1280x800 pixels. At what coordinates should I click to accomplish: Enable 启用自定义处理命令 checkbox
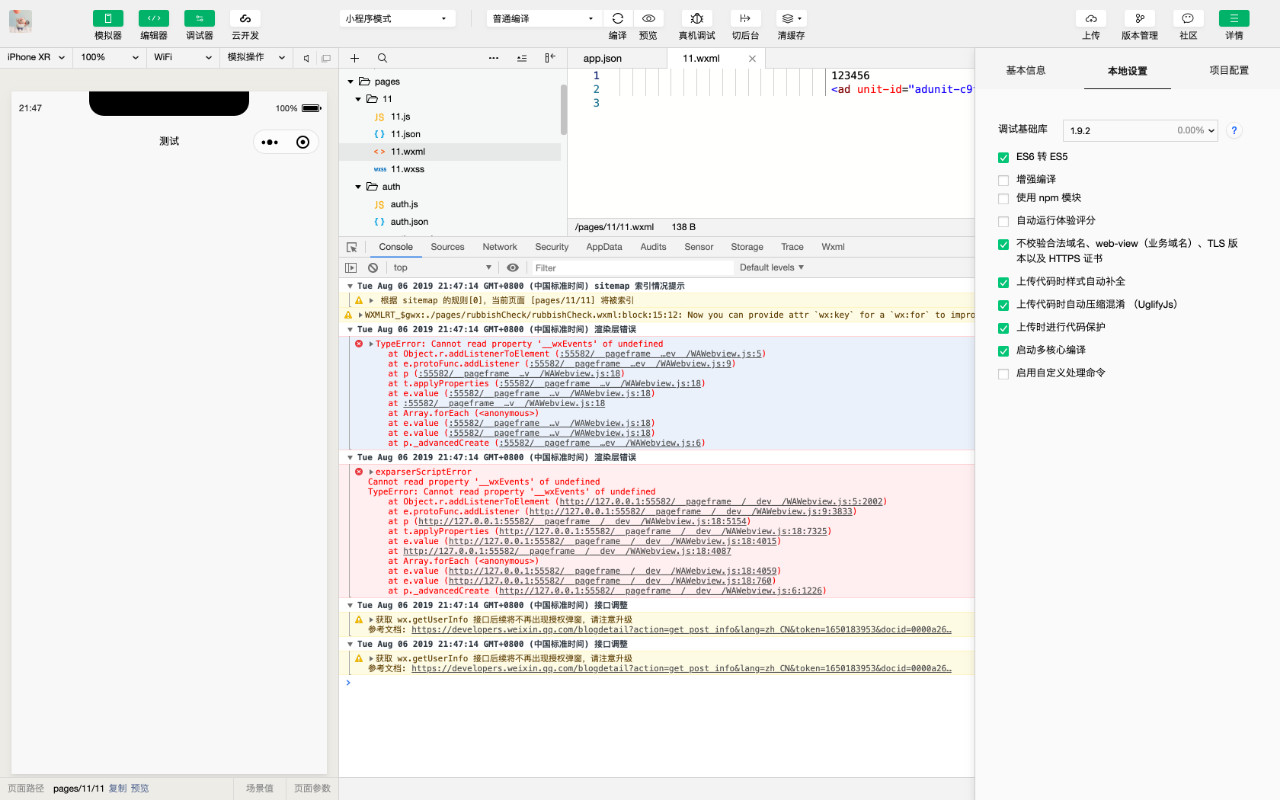(x=1003, y=374)
